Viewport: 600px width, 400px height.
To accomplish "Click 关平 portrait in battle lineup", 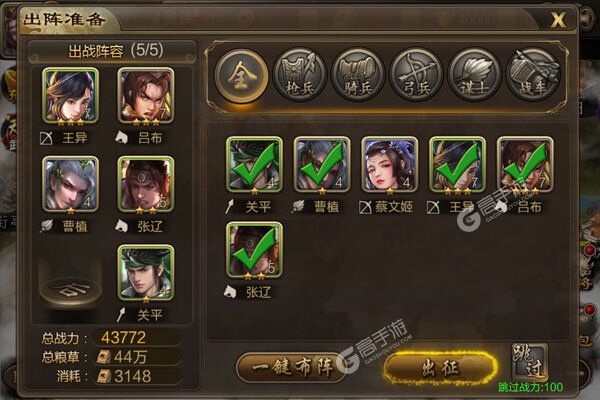I will point(146,273).
